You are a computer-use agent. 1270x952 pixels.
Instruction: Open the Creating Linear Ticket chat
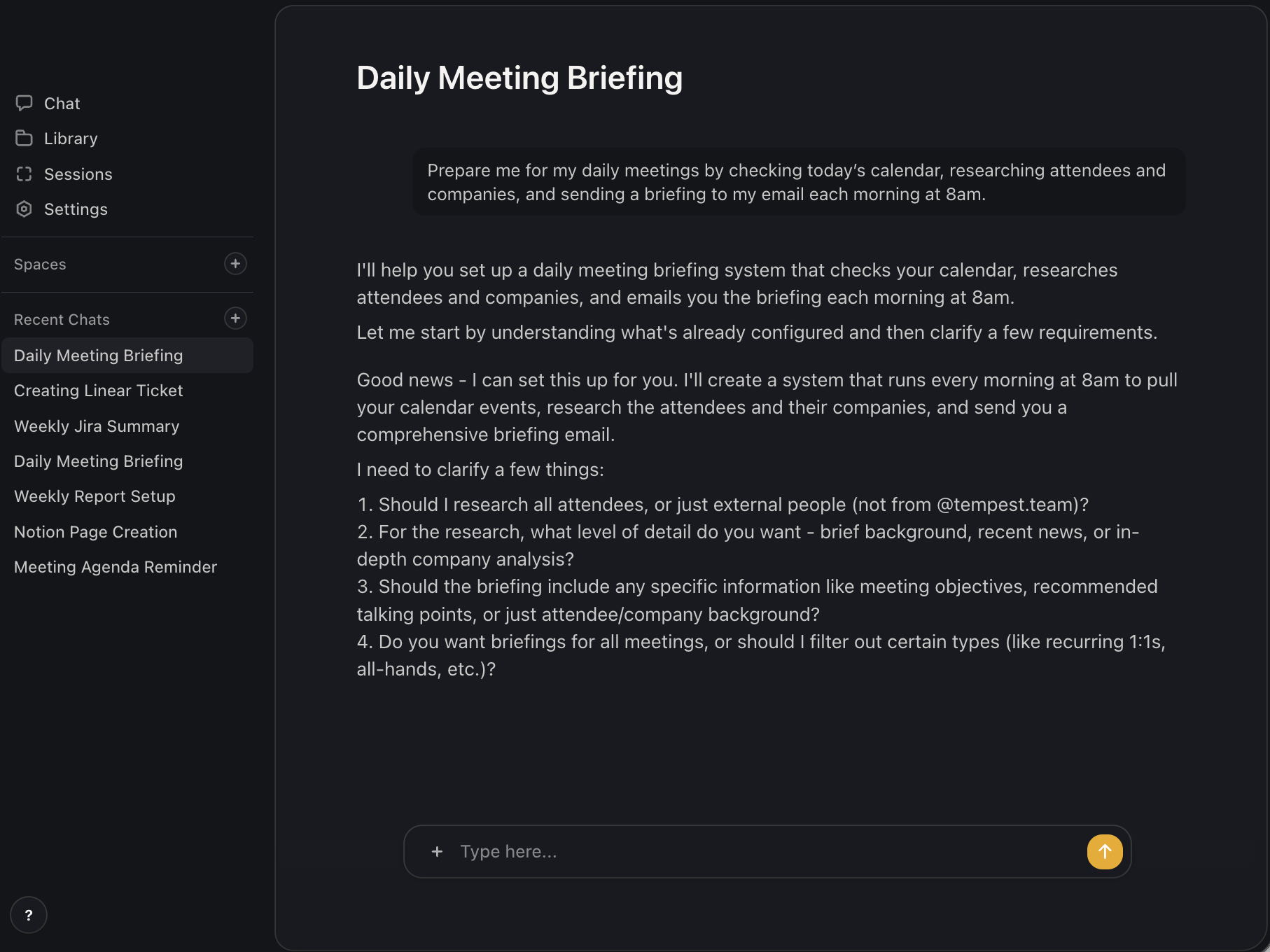tap(99, 391)
